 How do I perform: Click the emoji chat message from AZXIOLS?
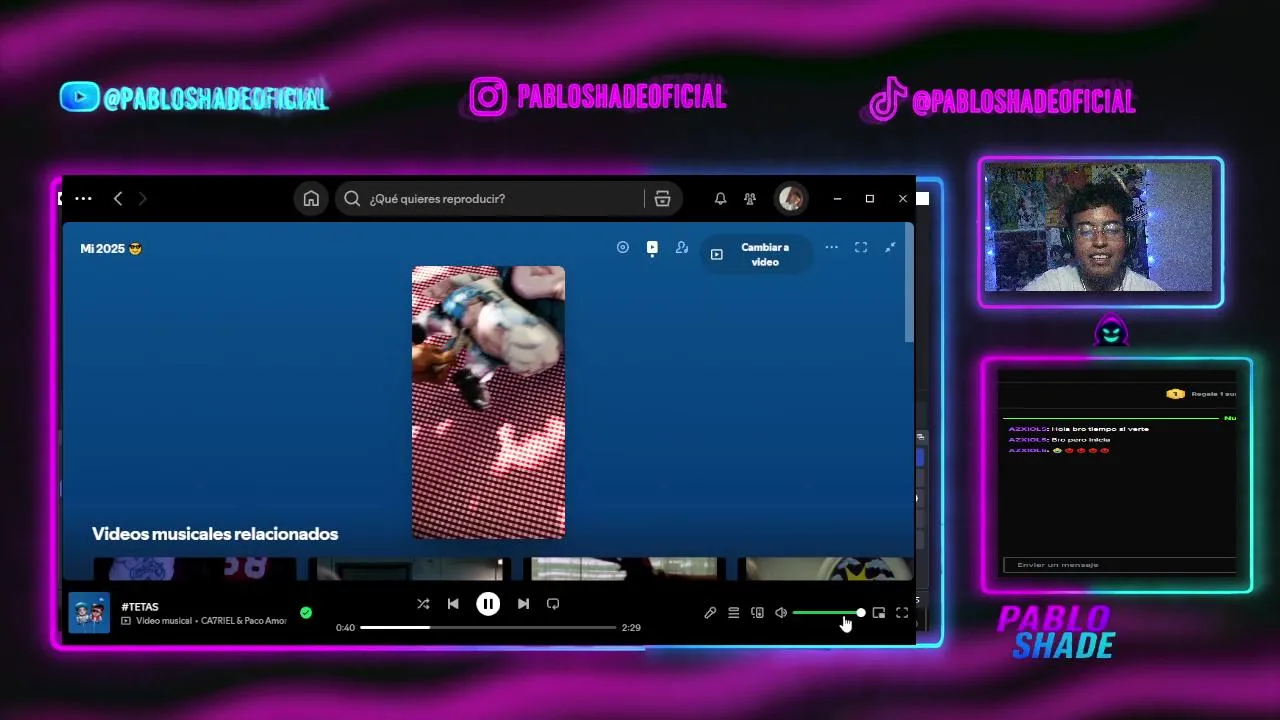point(1059,451)
